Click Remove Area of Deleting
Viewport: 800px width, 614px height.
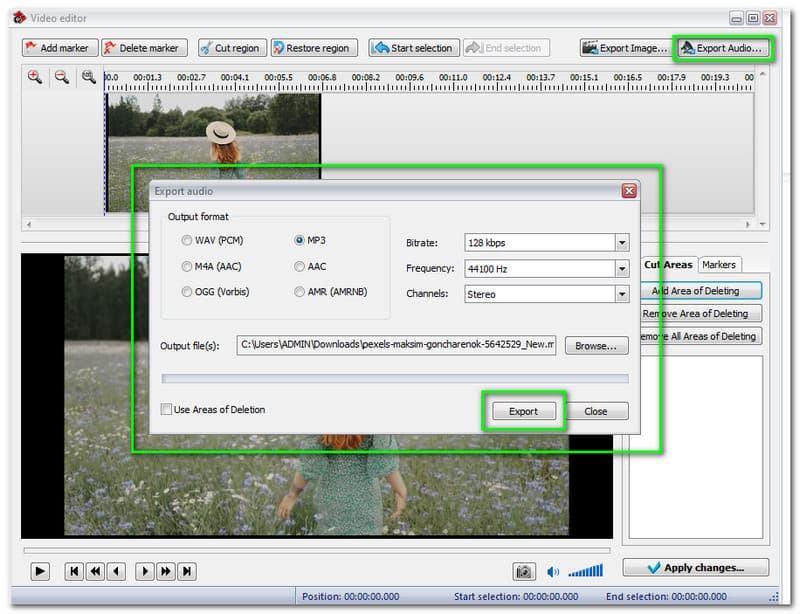pyautogui.click(x=701, y=313)
